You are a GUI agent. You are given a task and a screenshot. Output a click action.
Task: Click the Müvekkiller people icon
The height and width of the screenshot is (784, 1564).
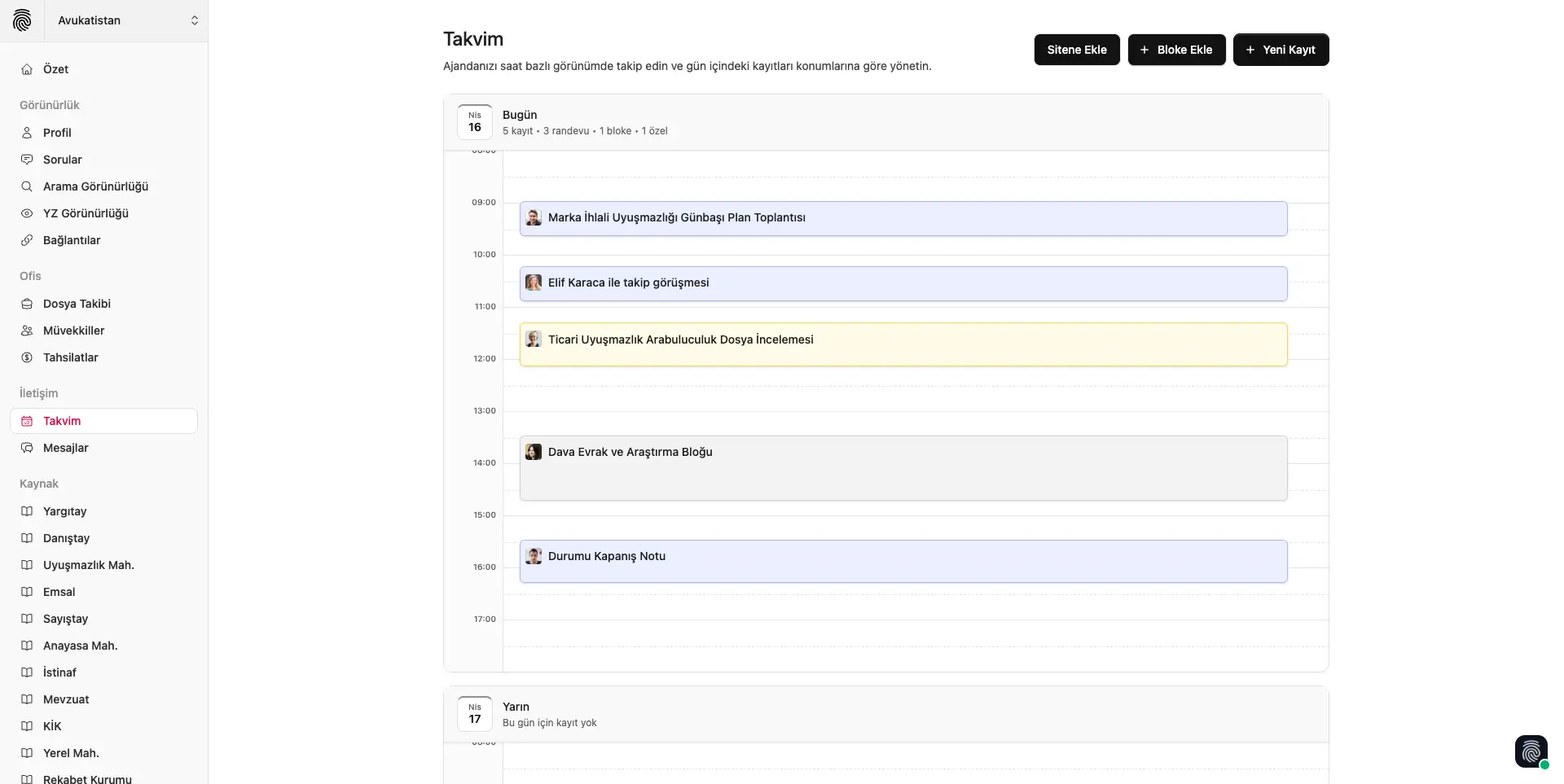[27, 331]
